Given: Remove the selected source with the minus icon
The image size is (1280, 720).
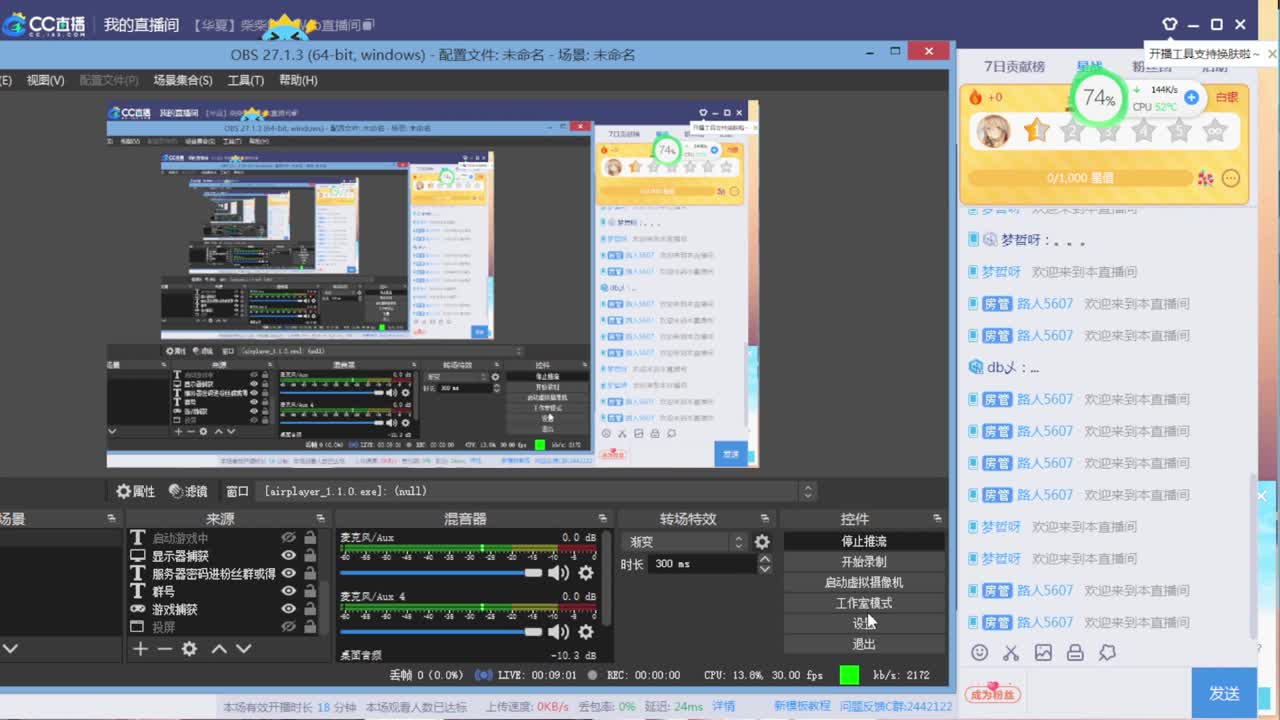Looking at the screenshot, I should pyautogui.click(x=164, y=649).
